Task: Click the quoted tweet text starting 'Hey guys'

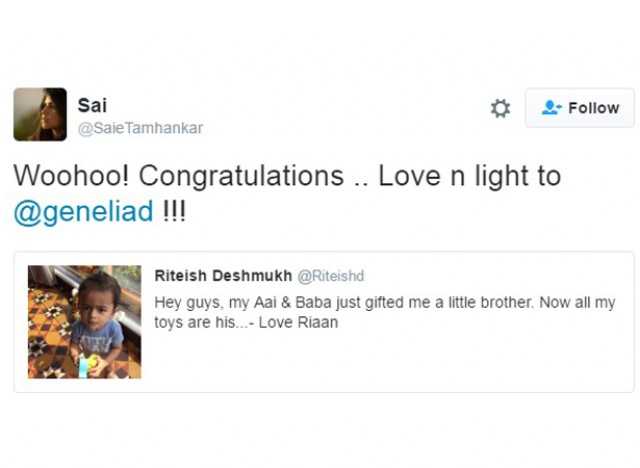Action: pos(384,312)
